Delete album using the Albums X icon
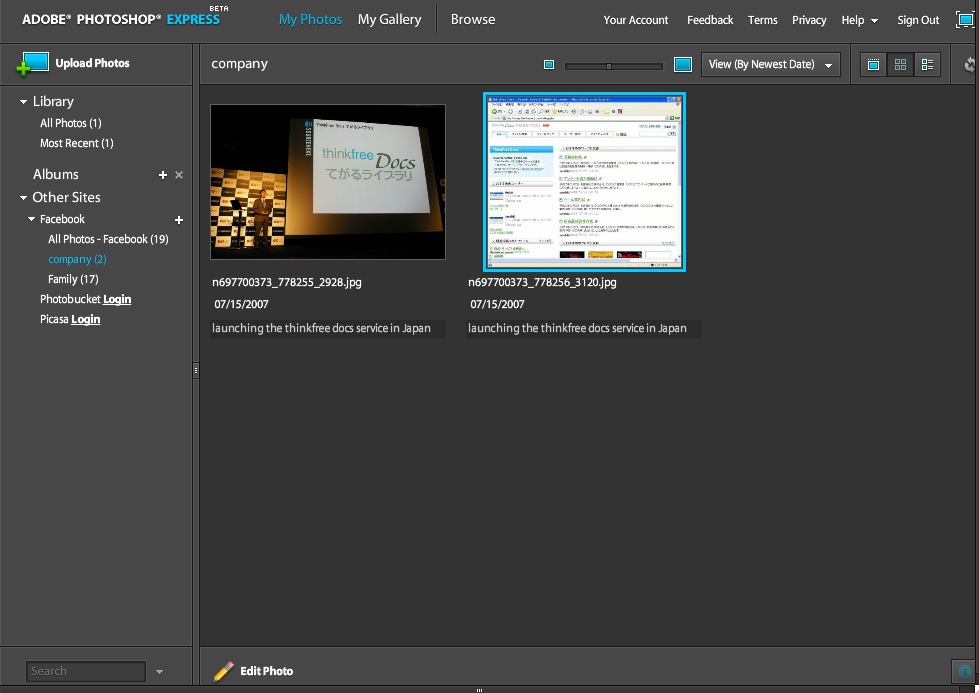979x693 pixels. click(179, 175)
